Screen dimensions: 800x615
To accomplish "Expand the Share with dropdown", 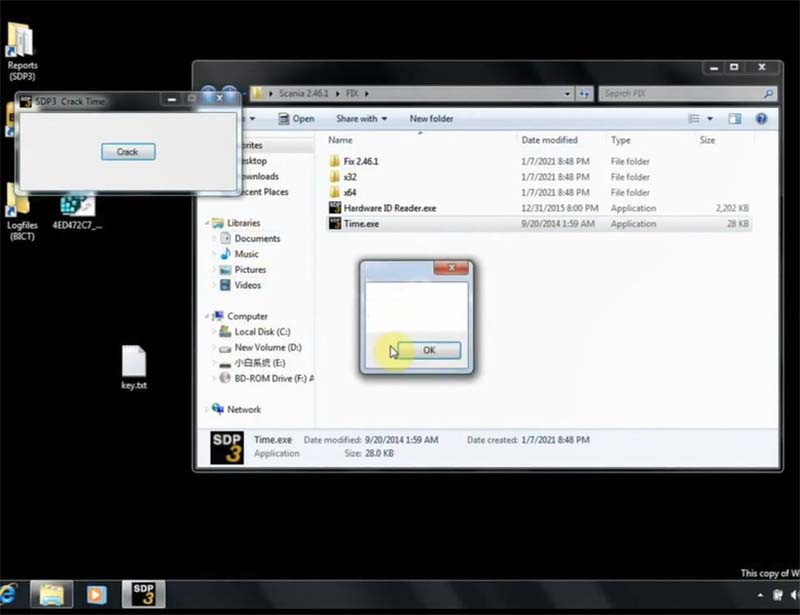I will (x=361, y=118).
